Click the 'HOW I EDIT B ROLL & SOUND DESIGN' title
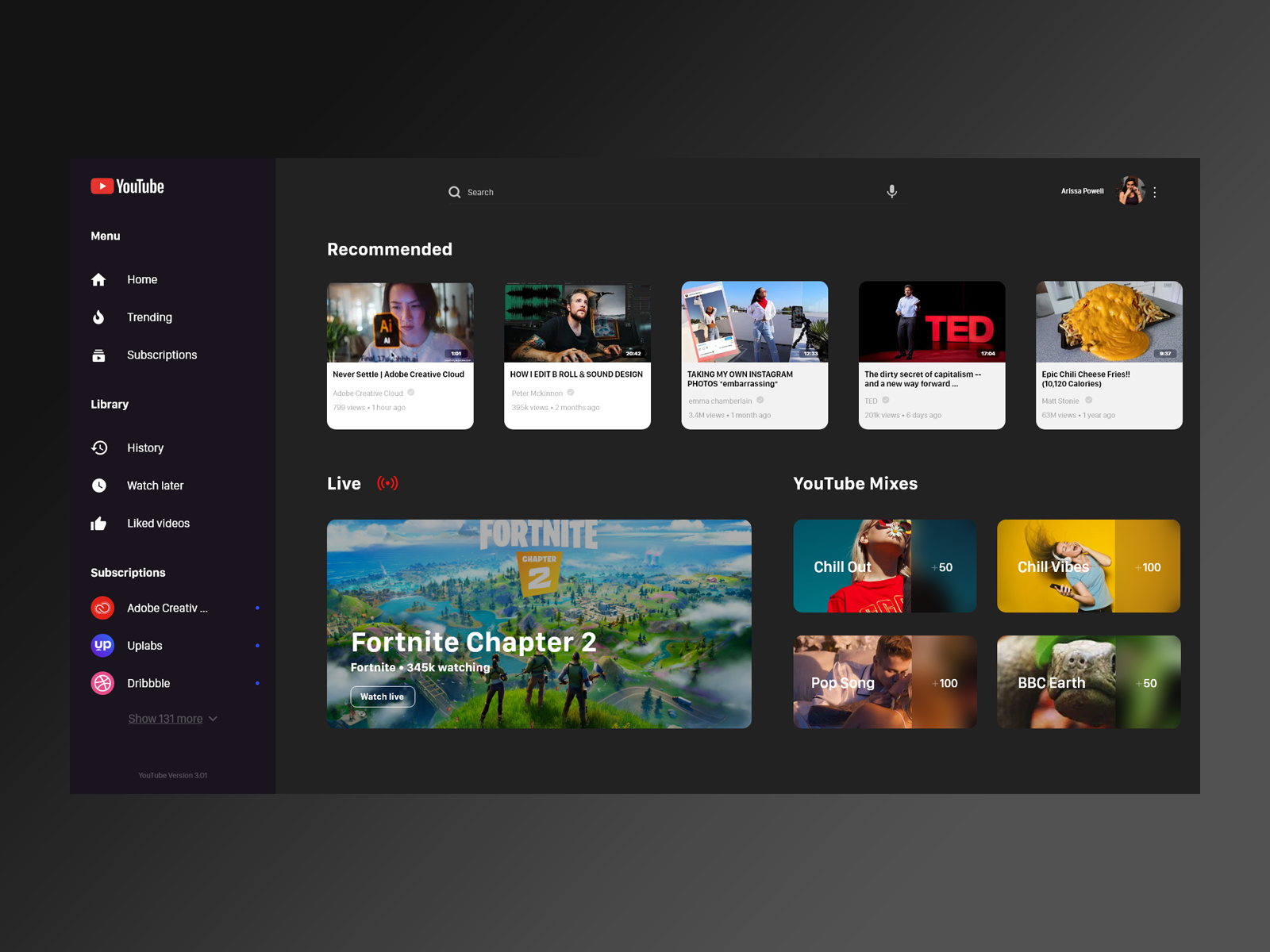The width and height of the screenshot is (1270, 952). [x=576, y=374]
